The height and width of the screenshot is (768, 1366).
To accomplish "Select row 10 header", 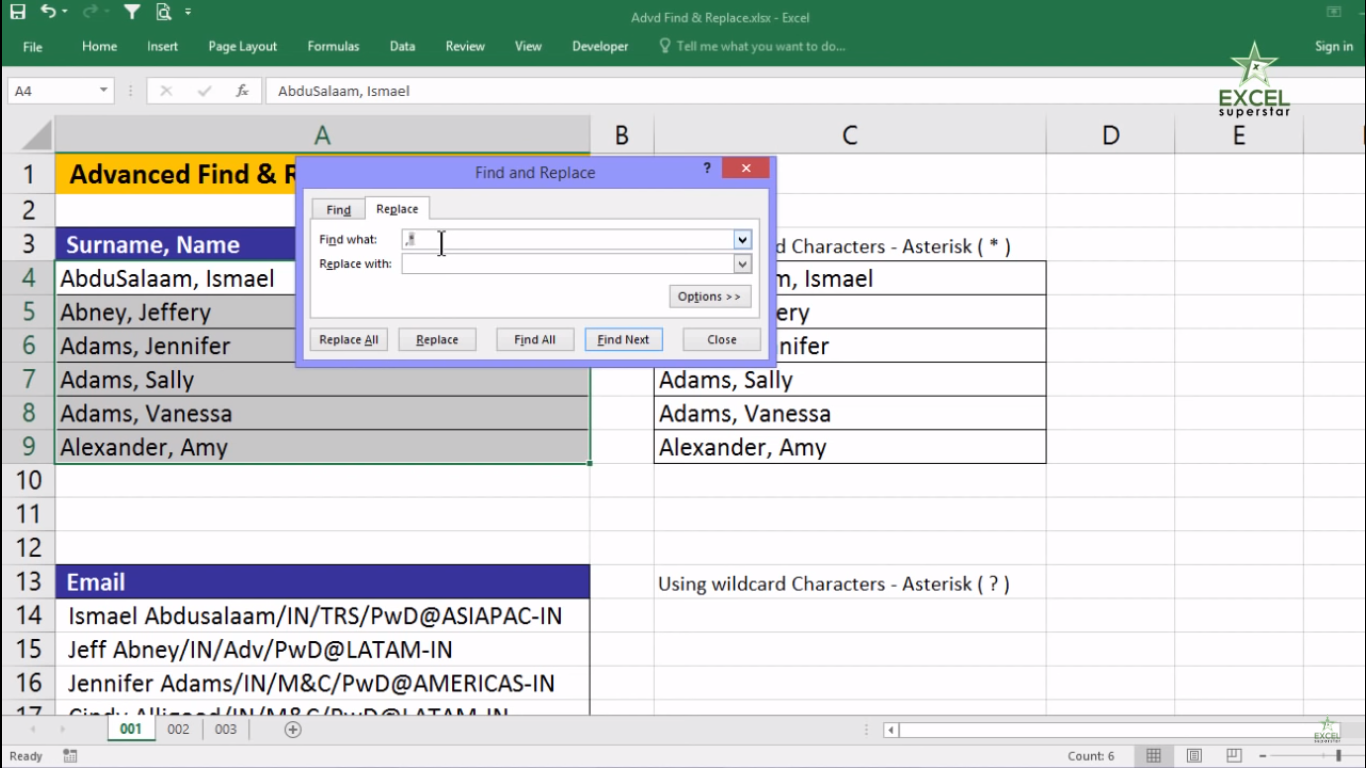I will (x=28, y=480).
